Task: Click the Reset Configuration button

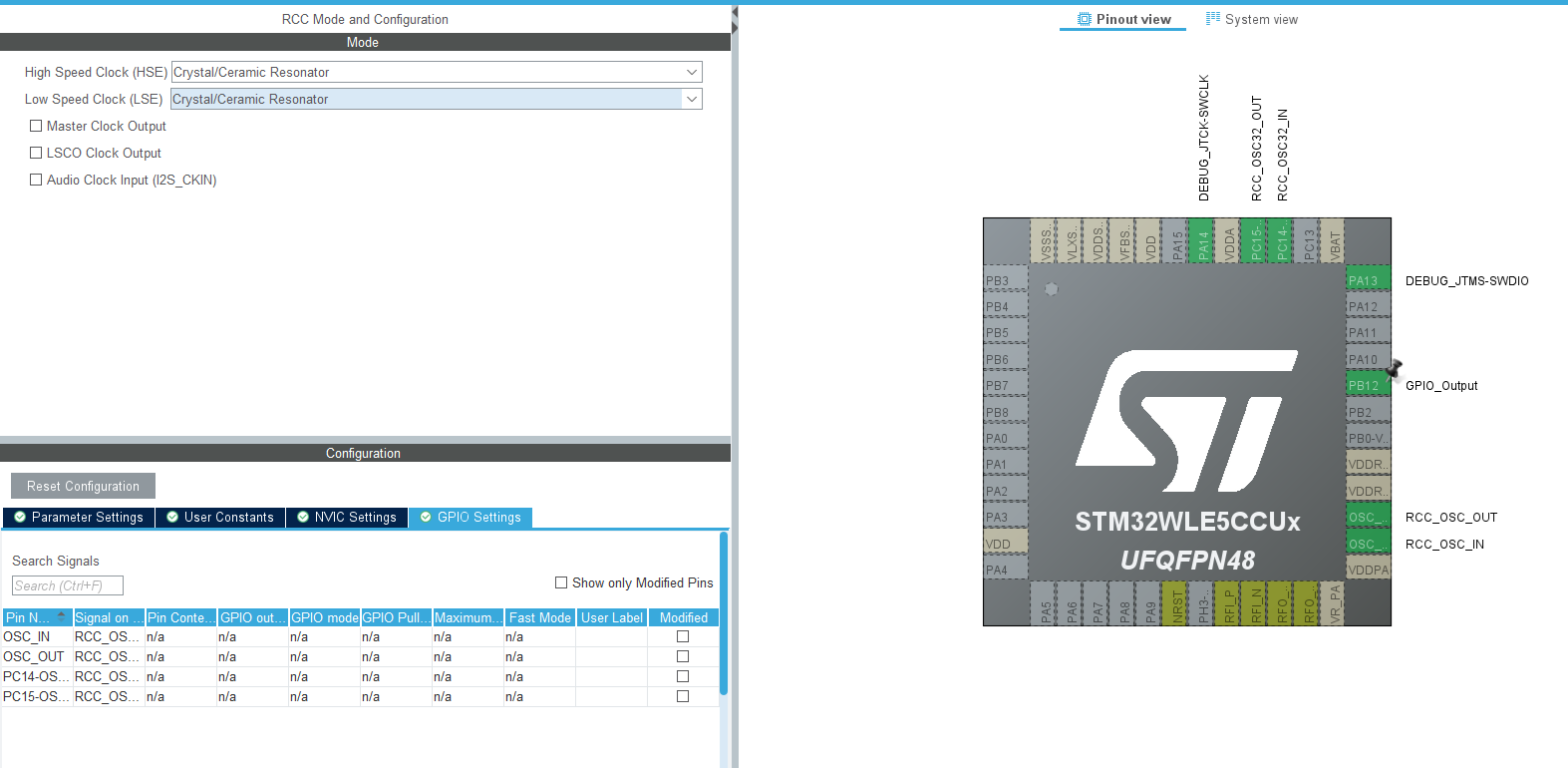Action: tap(83, 486)
